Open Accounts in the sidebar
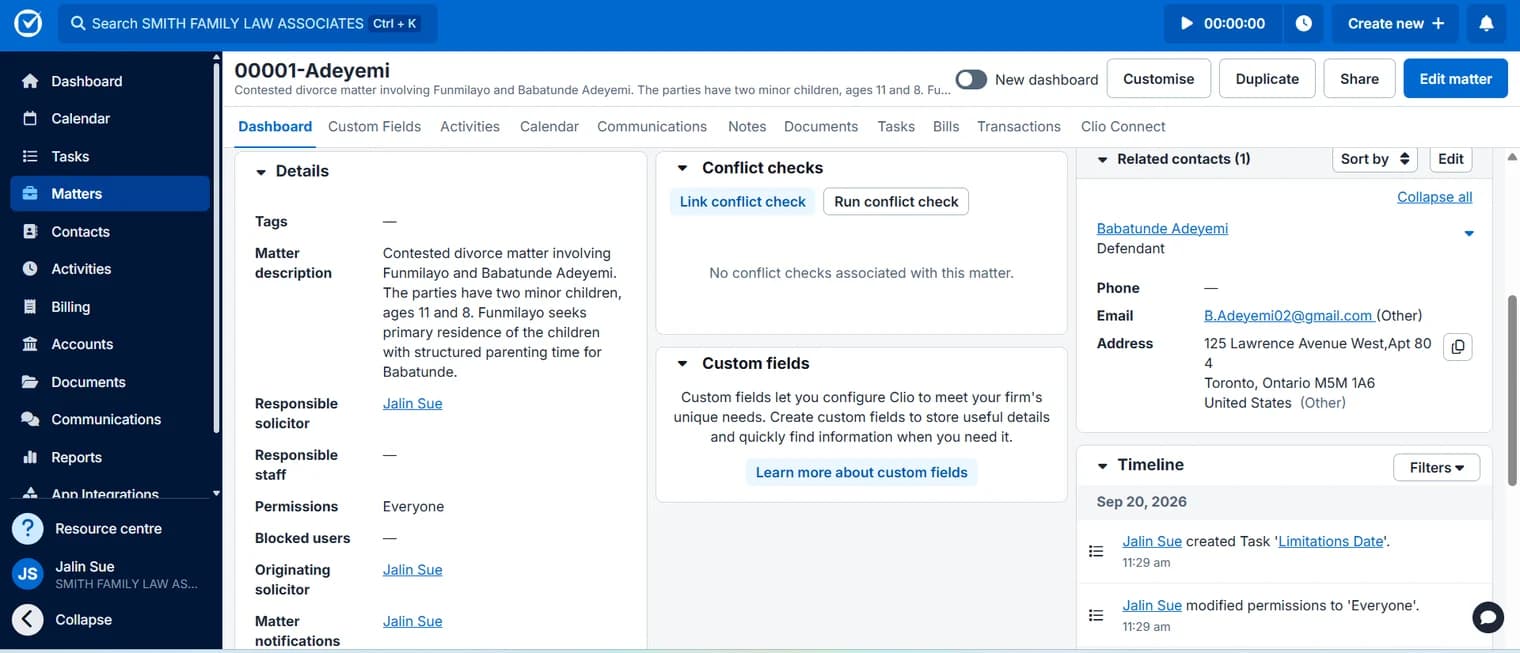 coord(110,344)
